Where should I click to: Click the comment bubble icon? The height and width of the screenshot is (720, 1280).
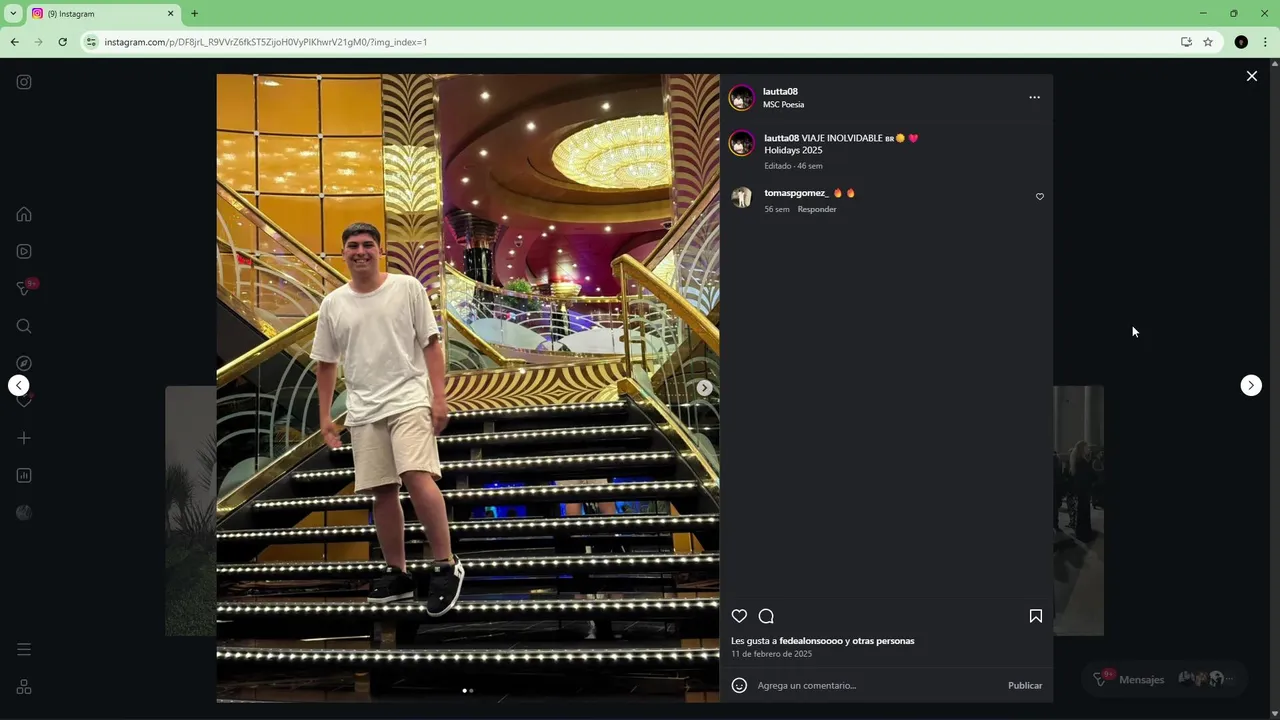(766, 616)
